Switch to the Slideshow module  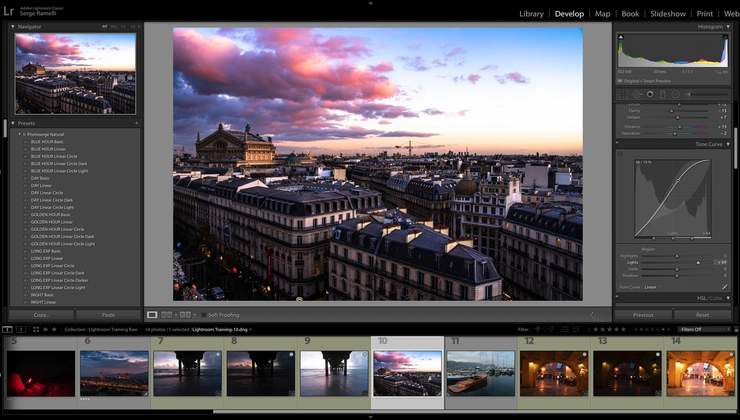(x=668, y=14)
